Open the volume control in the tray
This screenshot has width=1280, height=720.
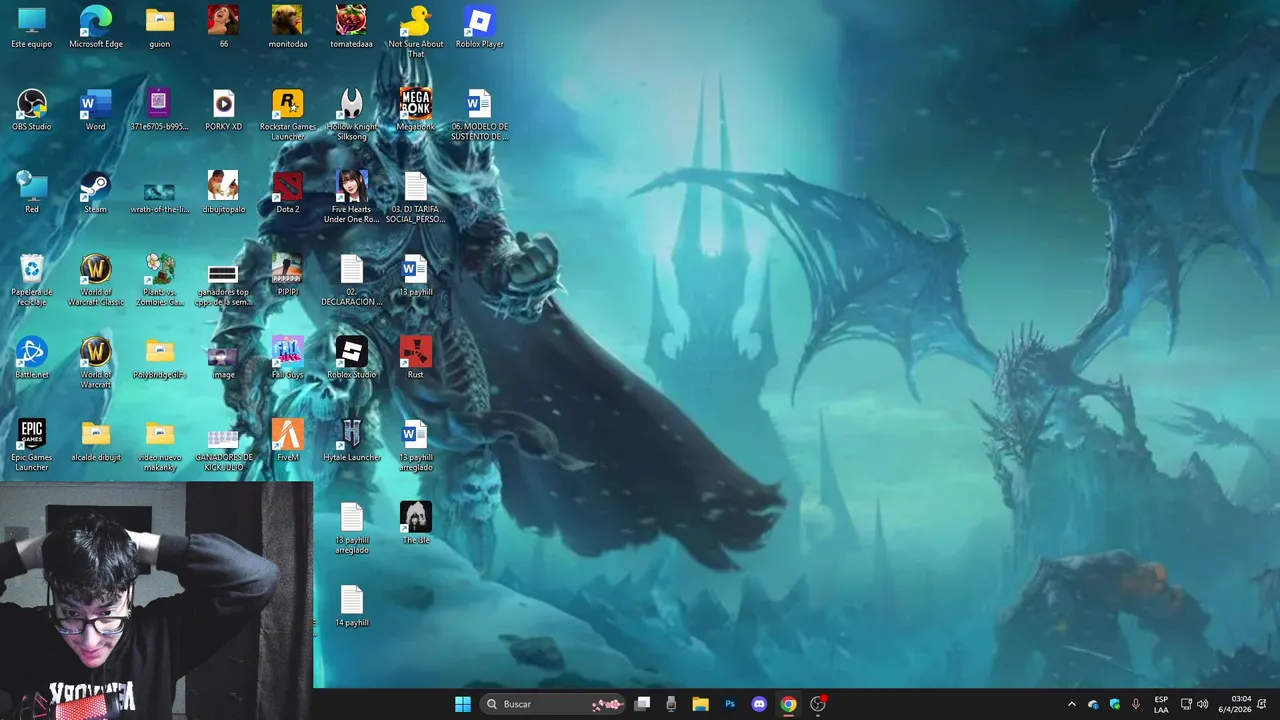[1203, 704]
